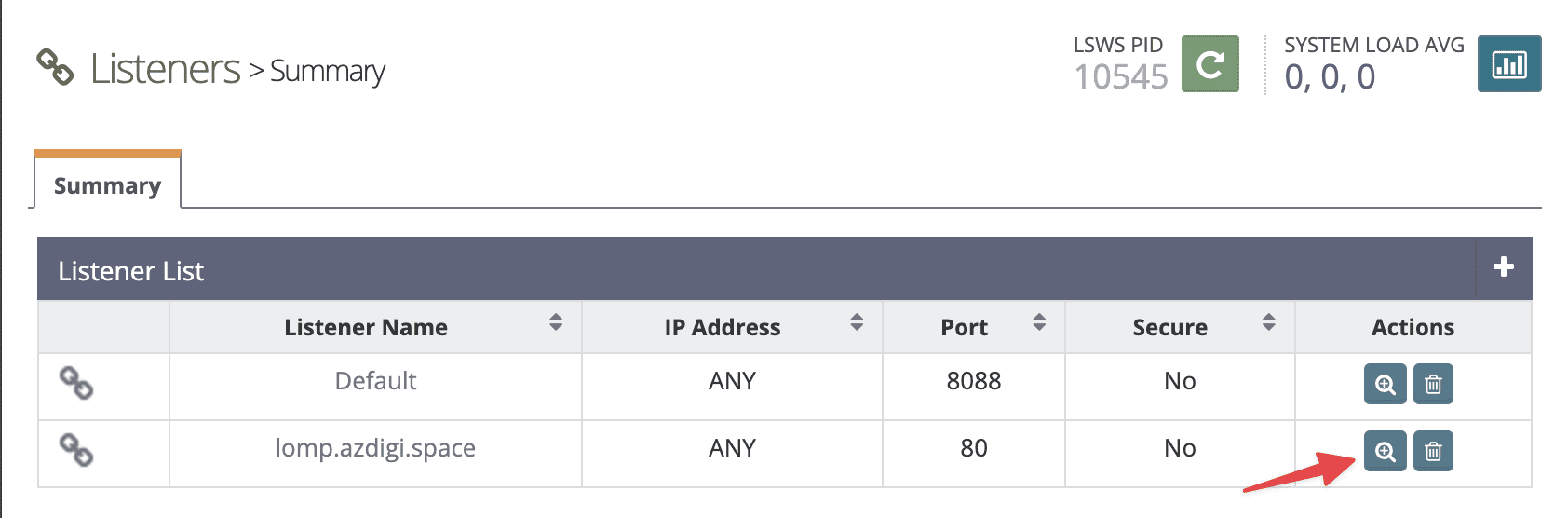Delete the Default listener
Image resolution: width=1568 pixels, height=518 pixels.
[x=1433, y=384]
